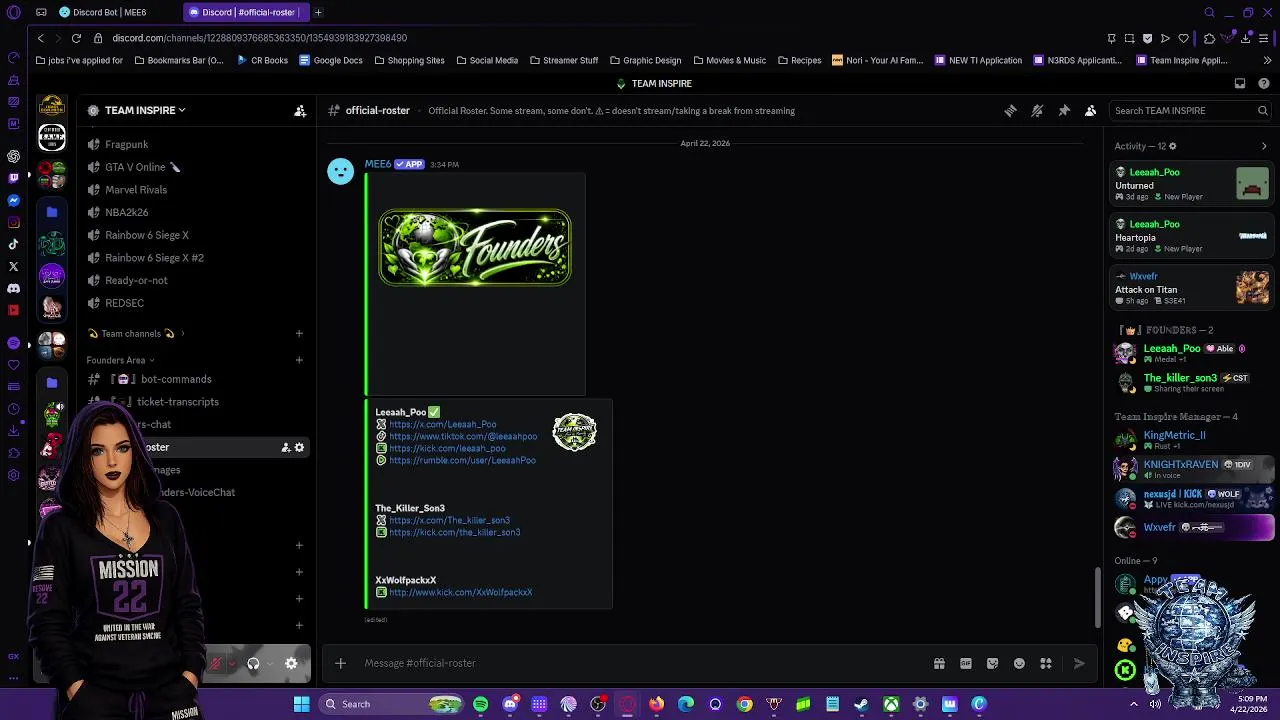
Task: Open the Bookmarks Bar folder
Action: pyautogui.click(x=178, y=61)
